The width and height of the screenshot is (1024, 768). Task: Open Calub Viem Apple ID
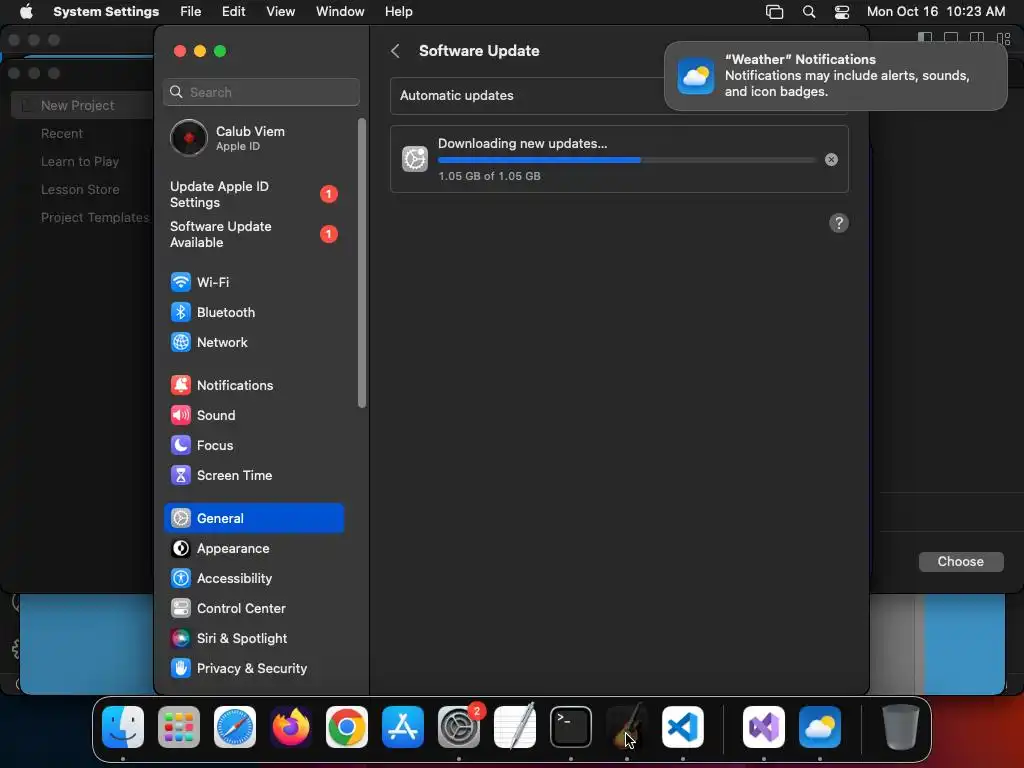[253, 138]
